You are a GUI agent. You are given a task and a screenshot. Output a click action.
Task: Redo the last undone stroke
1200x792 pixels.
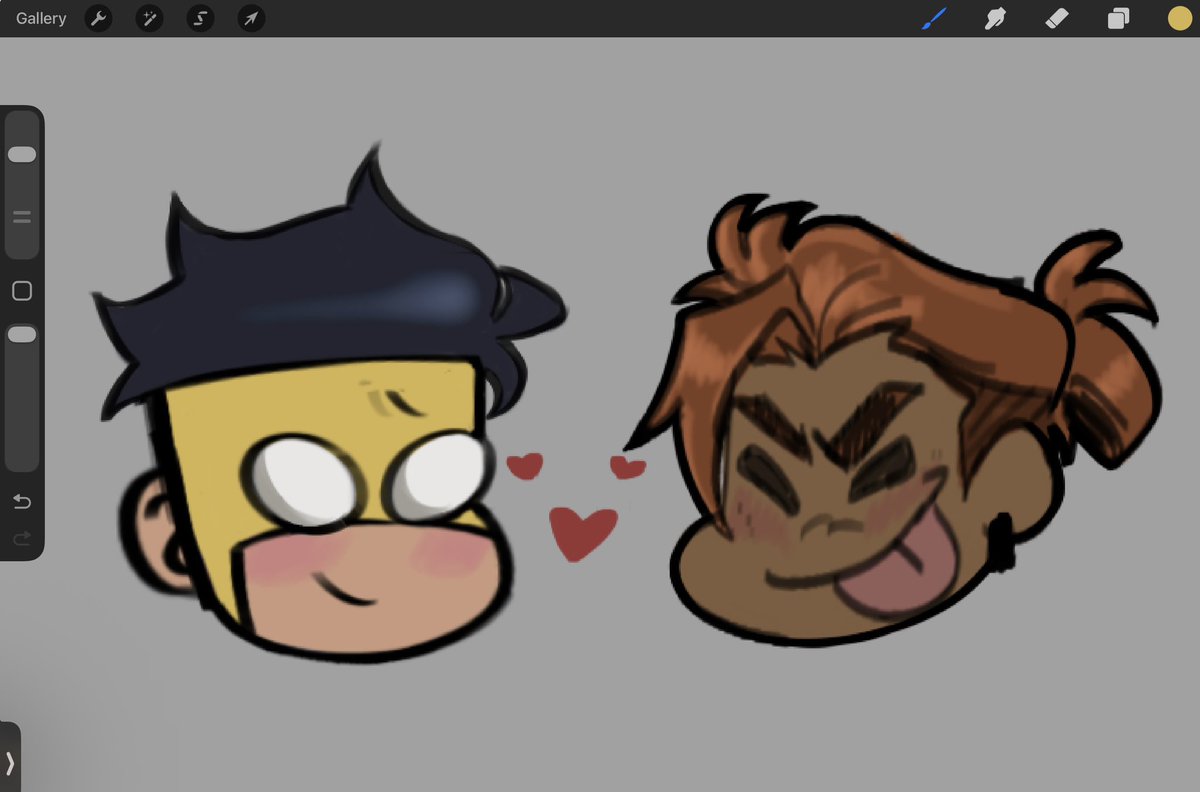coord(22,539)
